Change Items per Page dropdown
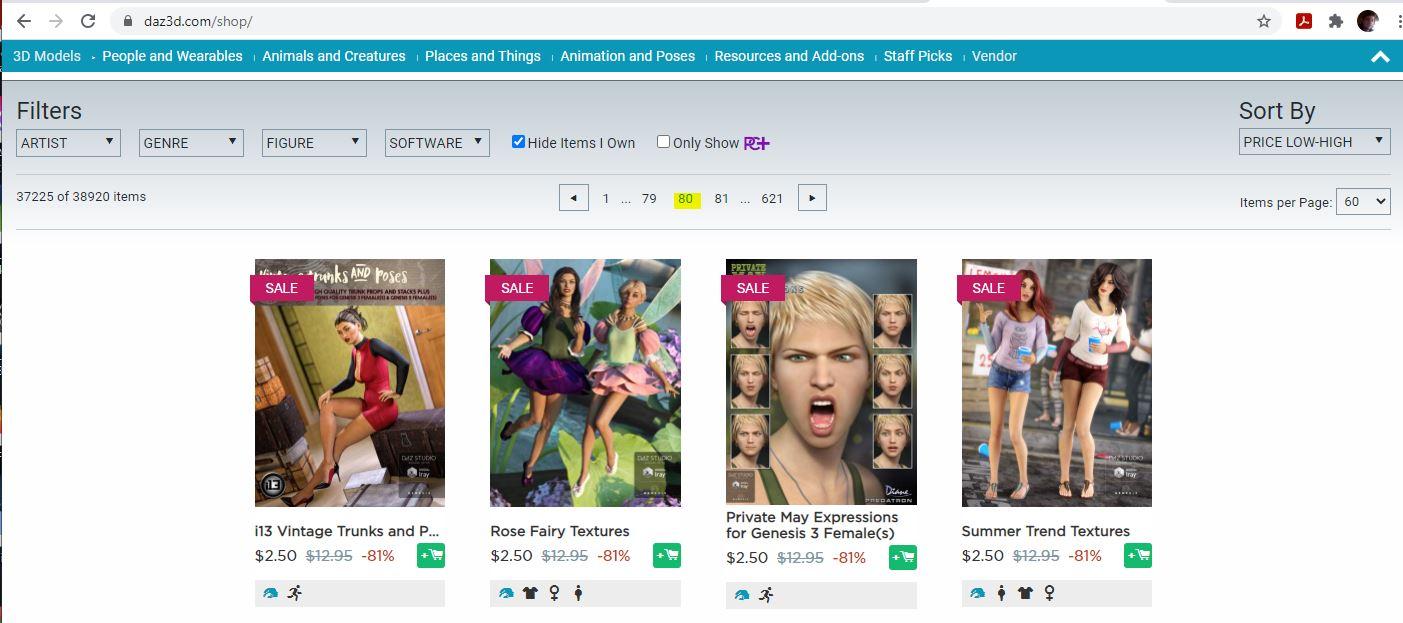The image size is (1403, 623). coord(1364,201)
